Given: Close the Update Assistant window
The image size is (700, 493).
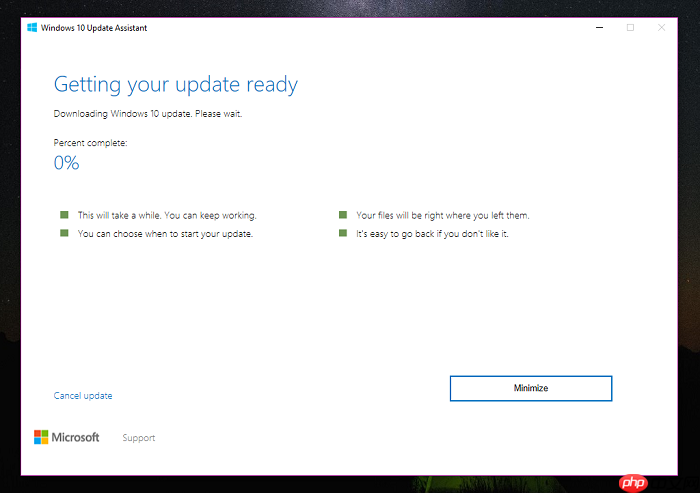Looking at the screenshot, I should 662,28.
